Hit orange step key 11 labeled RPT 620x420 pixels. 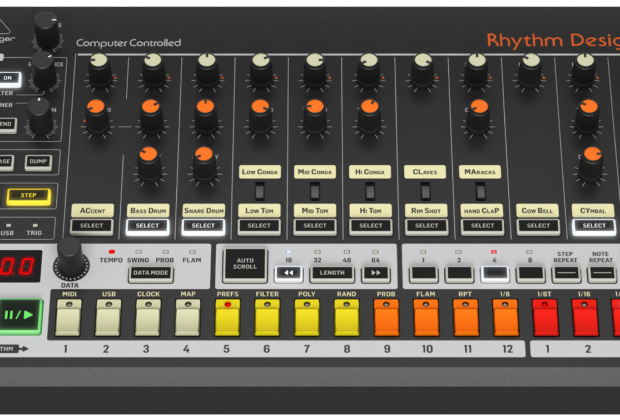tap(466, 318)
